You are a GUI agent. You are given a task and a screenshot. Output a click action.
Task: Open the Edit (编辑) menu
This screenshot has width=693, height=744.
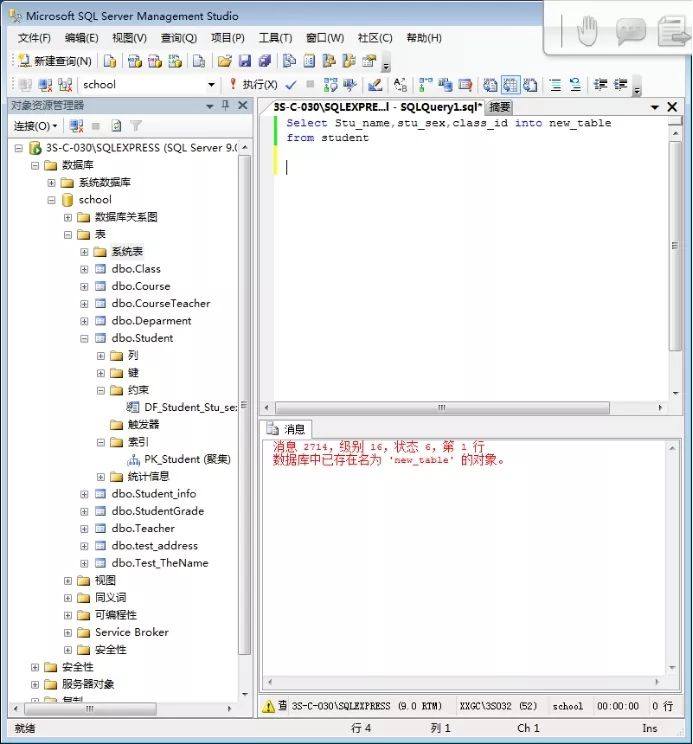tap(81, 38)
